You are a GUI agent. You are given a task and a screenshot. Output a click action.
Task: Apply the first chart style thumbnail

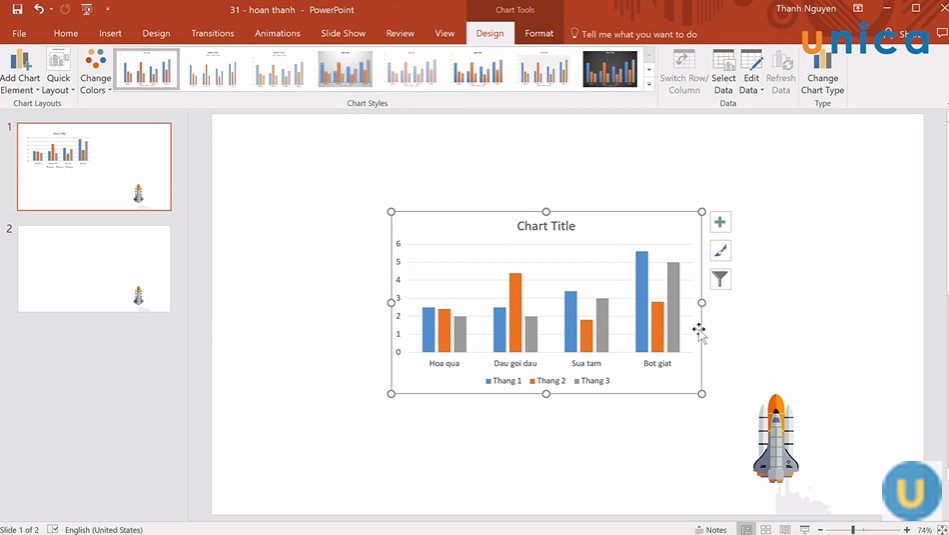[146, 69]
